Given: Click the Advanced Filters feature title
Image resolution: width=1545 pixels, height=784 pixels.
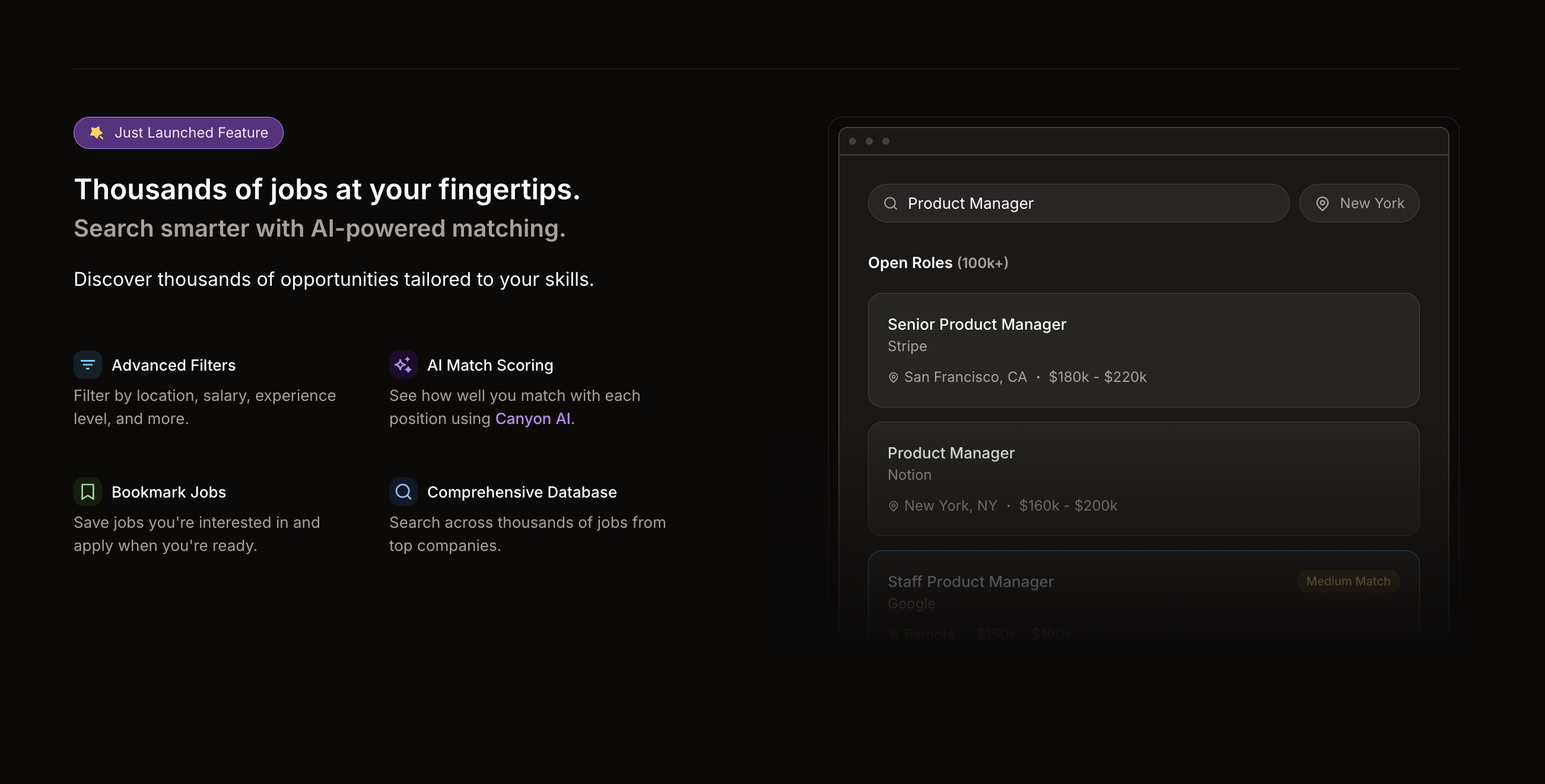Looking at the screenshot, I should [173, 365].
